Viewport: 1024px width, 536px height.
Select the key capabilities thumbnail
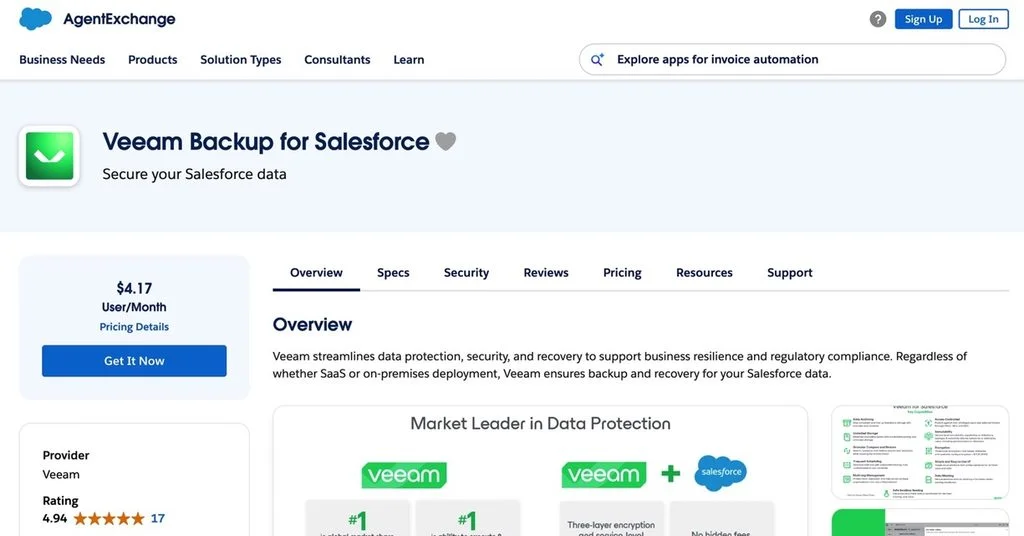(x=920, y=452)
